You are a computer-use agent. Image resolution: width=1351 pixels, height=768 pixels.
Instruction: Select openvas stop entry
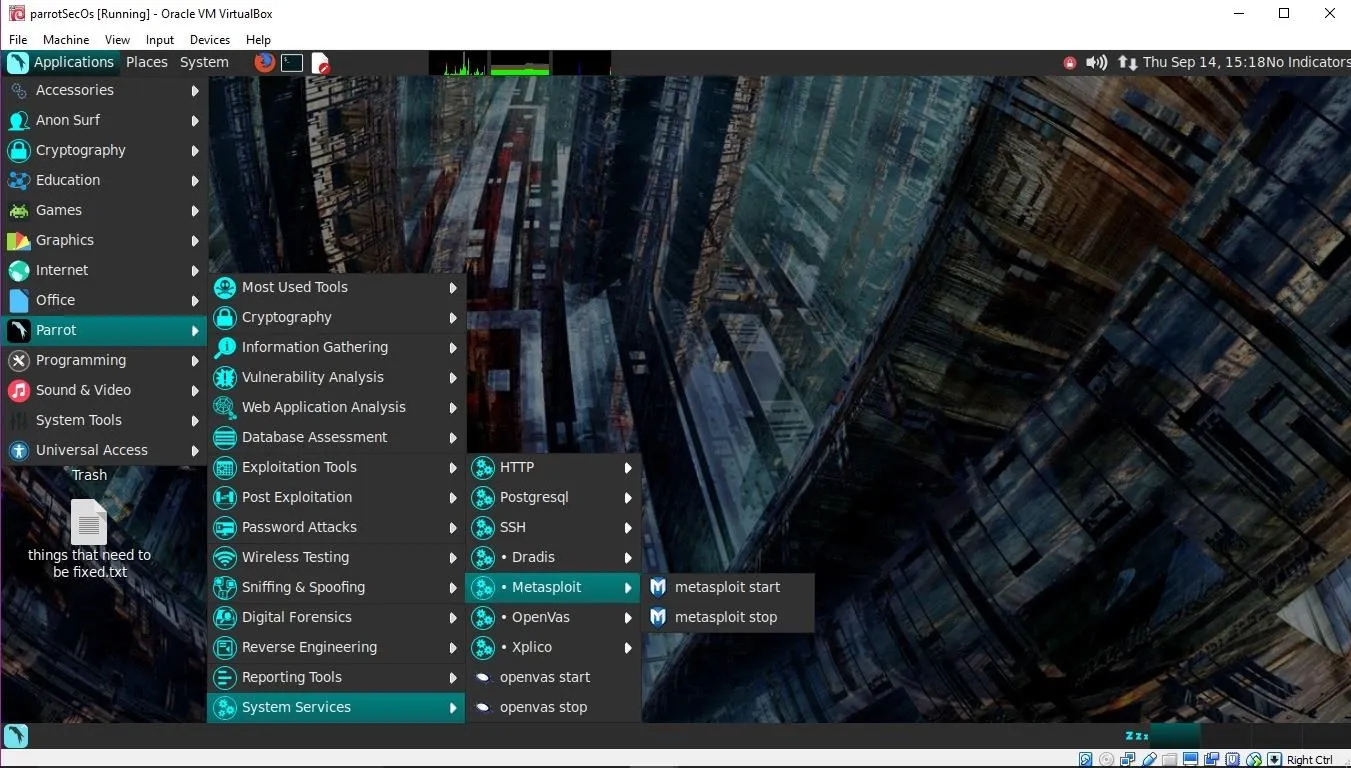[x=553, y=707]
